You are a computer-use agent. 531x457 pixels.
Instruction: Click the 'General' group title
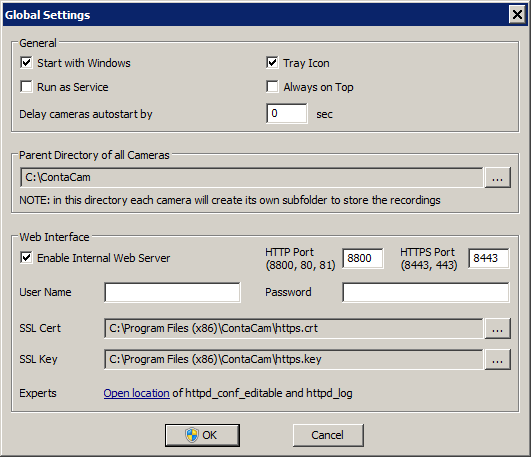pos(38,43)
